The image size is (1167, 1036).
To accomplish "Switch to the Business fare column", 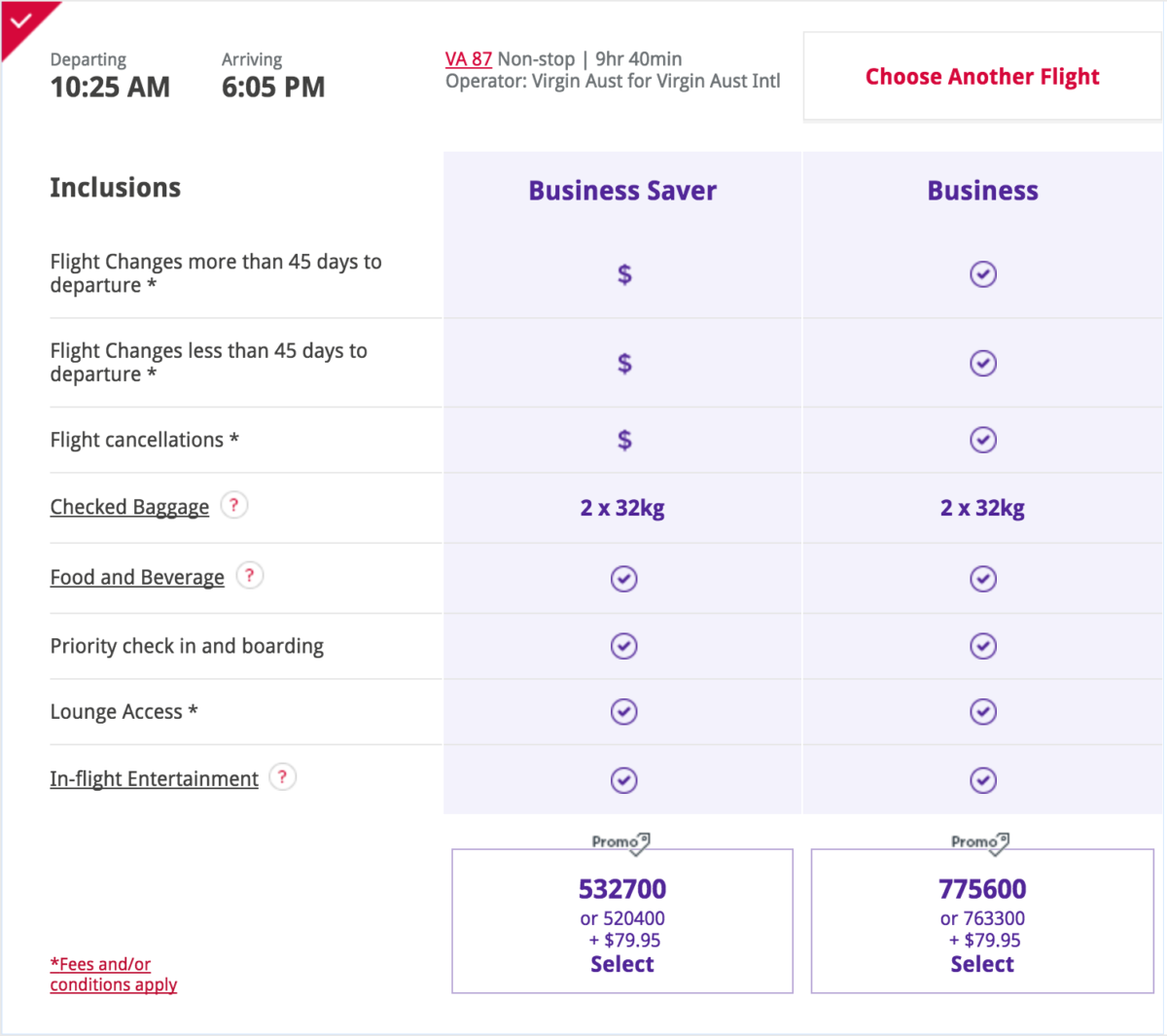I will [x=981, y=191].
